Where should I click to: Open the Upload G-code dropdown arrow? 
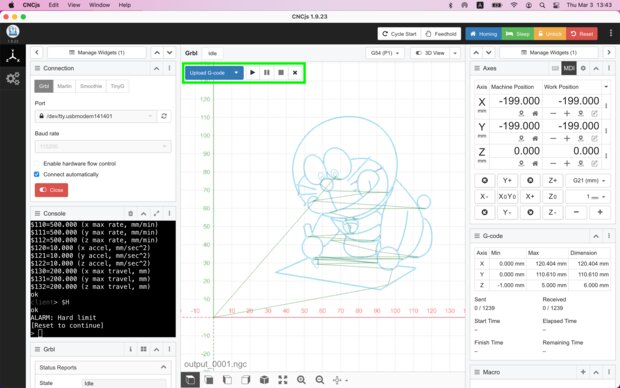tap(236, 73)
